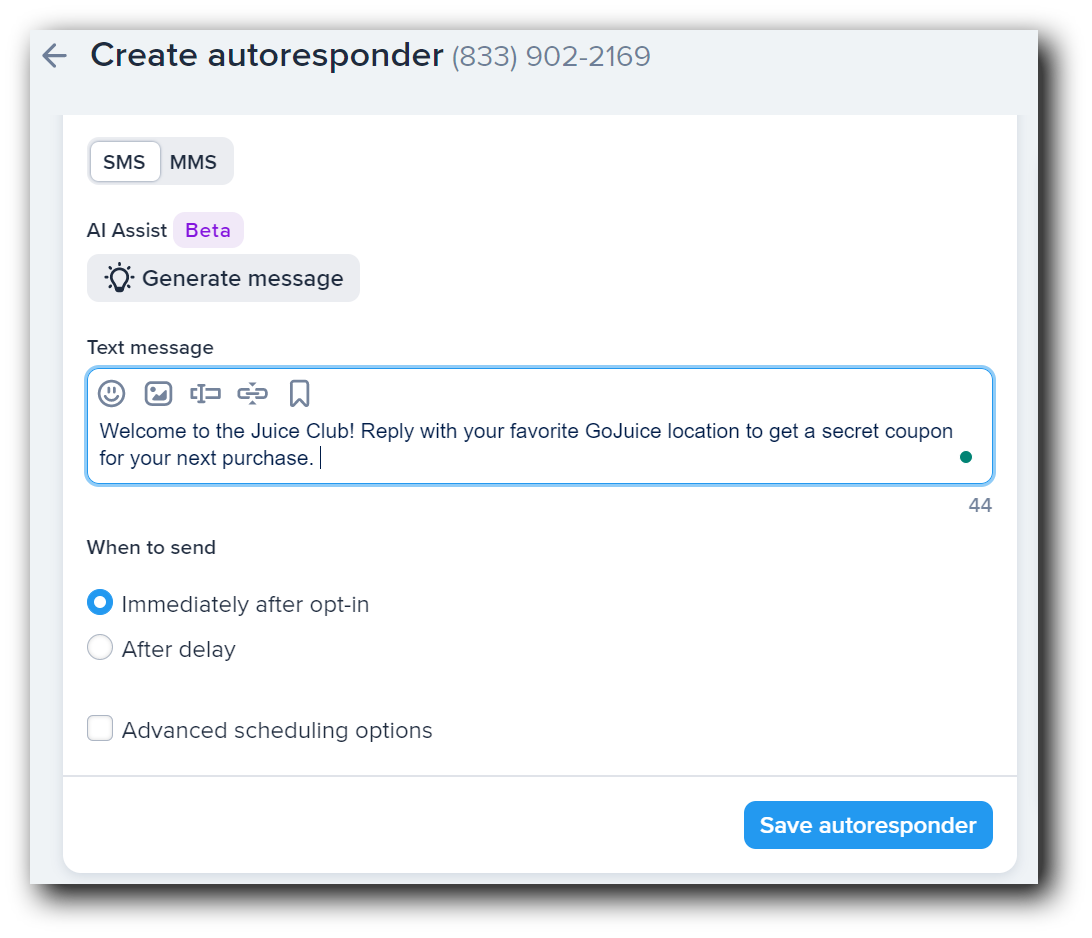Place cursor inside the text message box
The width and height of the screenshot is (1092, 938).
(500, 444)
